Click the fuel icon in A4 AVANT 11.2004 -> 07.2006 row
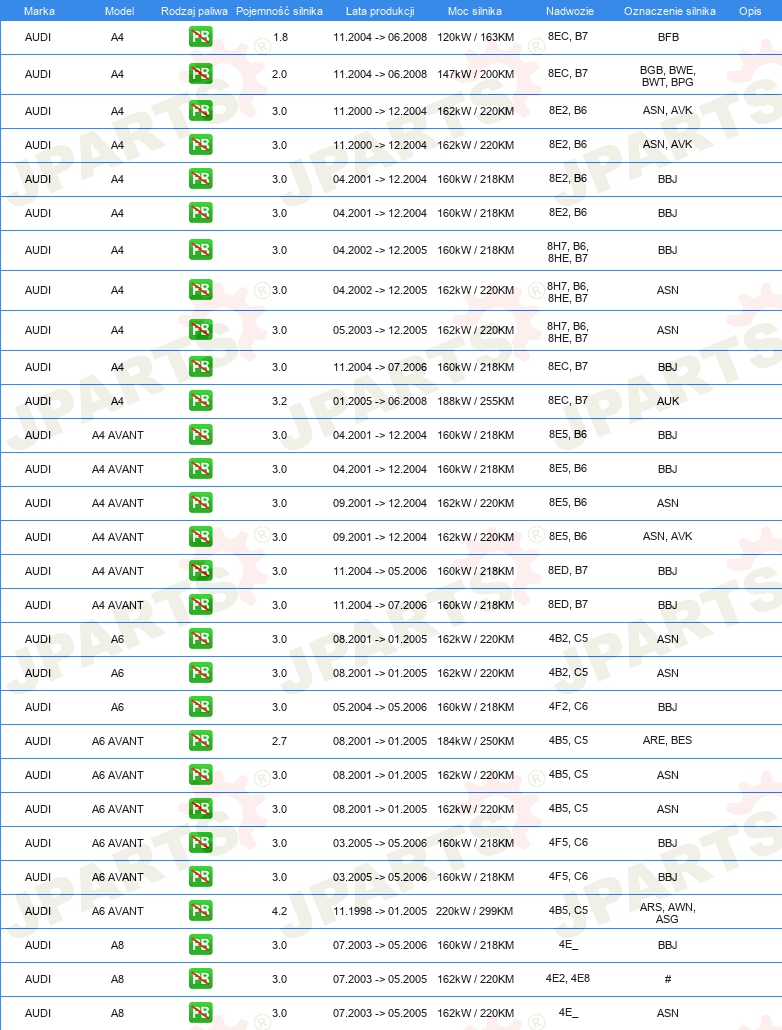This screenshot has width=782, height=1030. pos(200,604)
